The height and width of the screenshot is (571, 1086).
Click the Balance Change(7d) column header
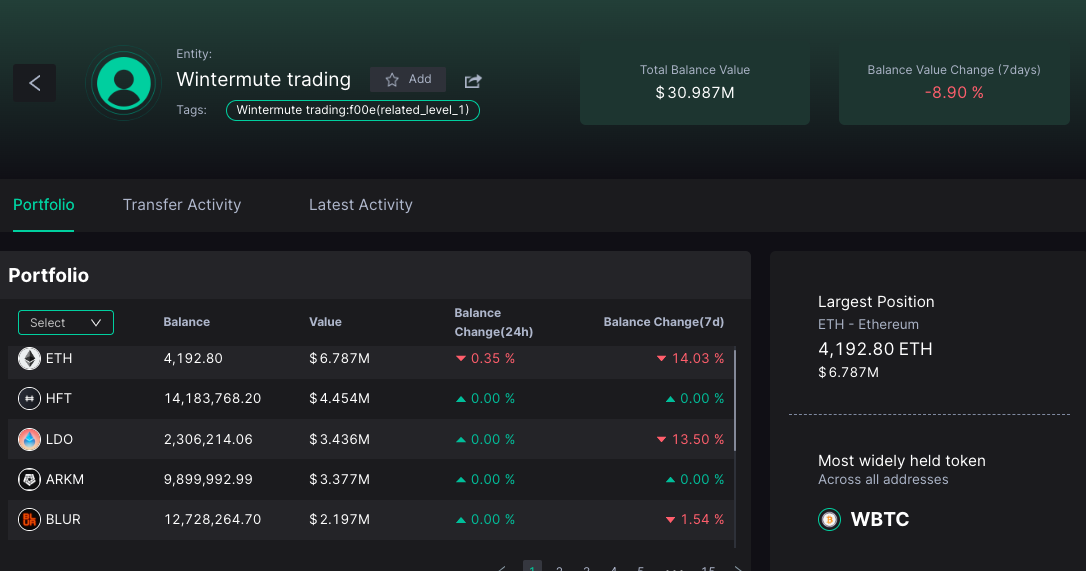coord(663,322)
